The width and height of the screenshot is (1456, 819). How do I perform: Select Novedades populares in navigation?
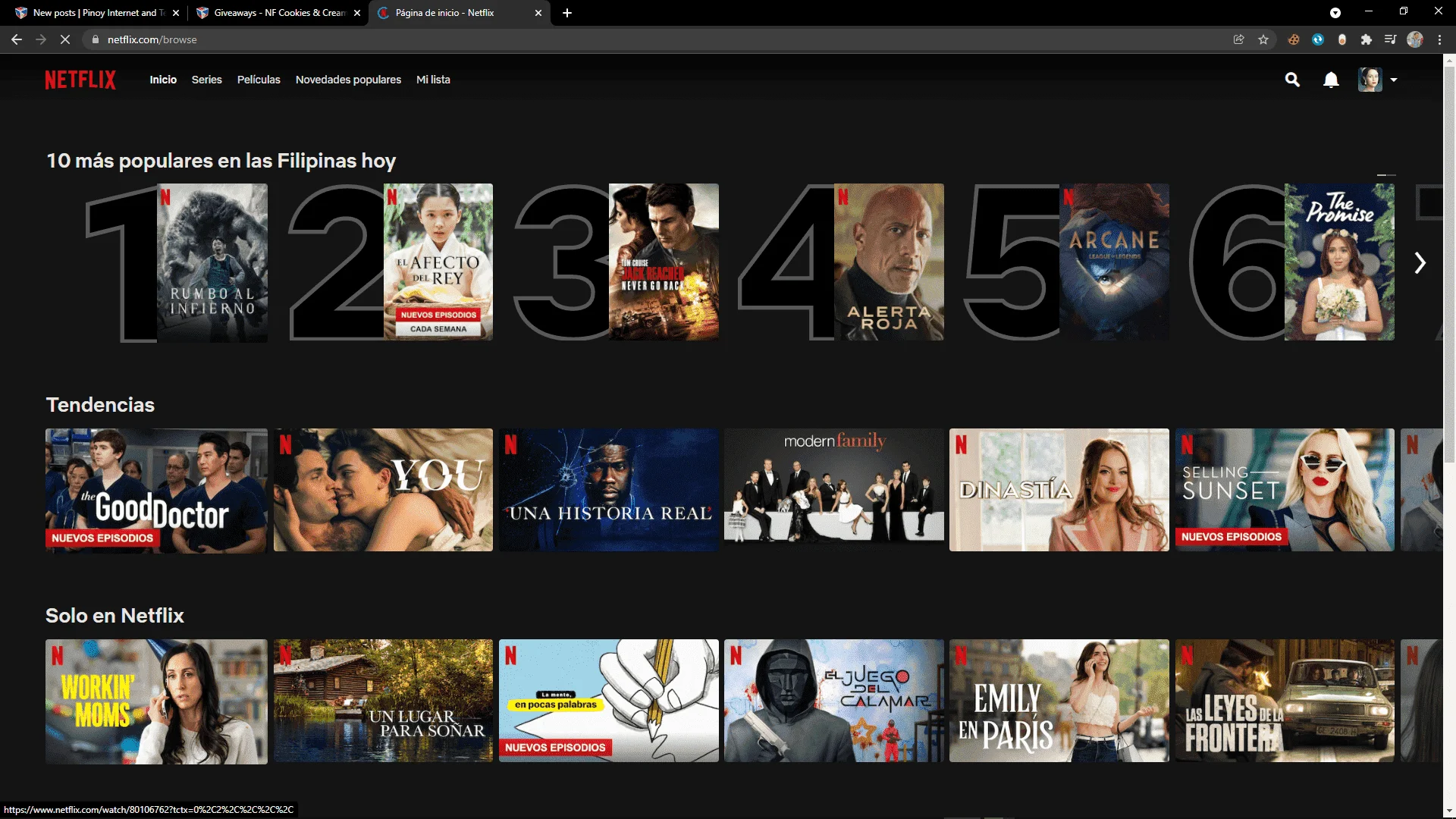348,80
